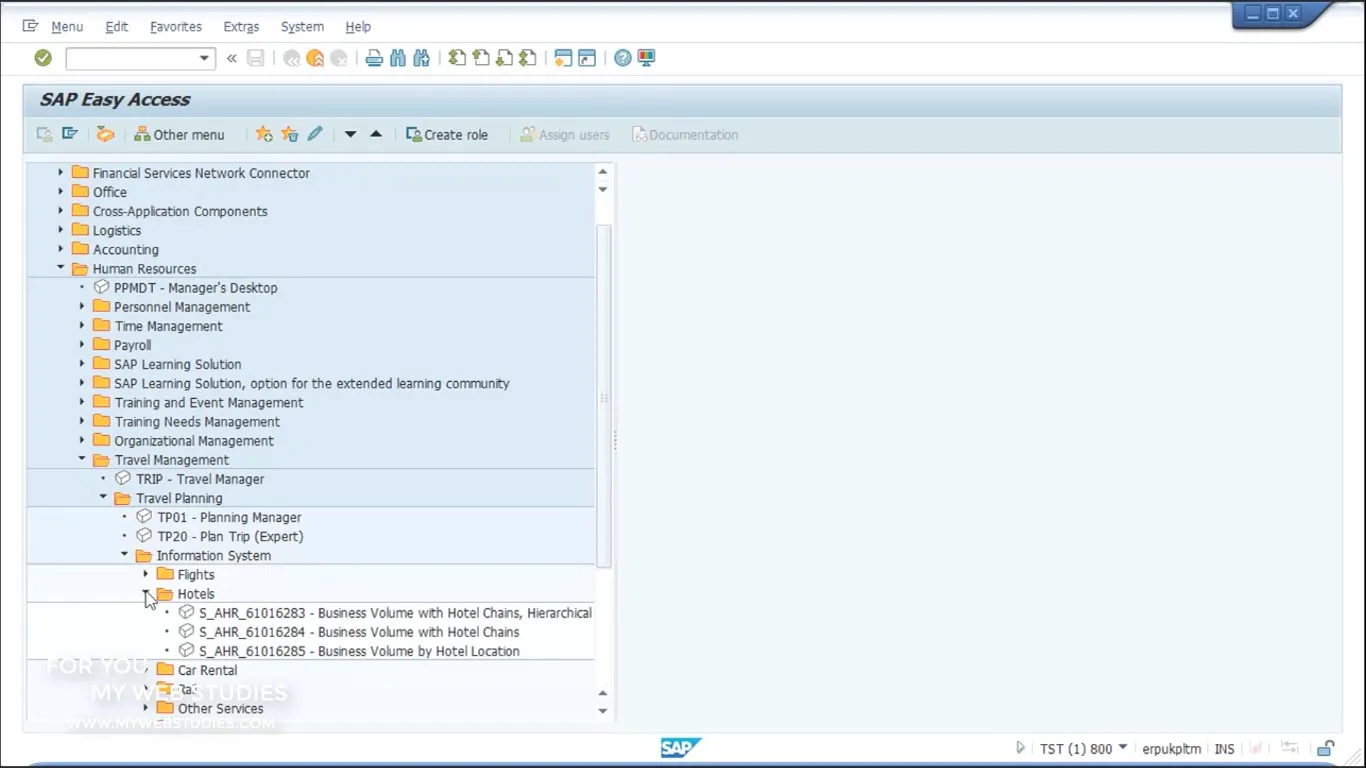
Task: Click the Create New Session icon
Action: pyautogui.click(x=561, y=57)
